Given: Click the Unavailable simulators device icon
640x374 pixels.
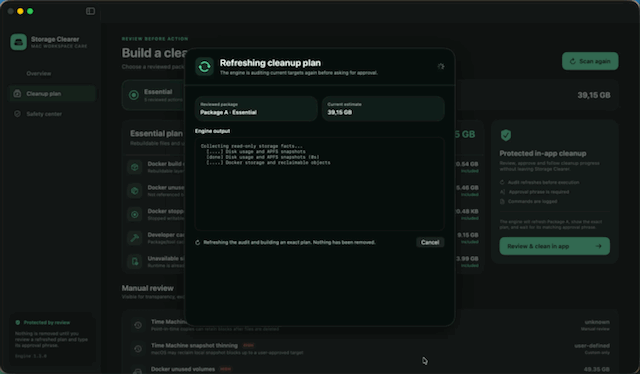Looking at the screenshot, I should (x=135, y=262).
